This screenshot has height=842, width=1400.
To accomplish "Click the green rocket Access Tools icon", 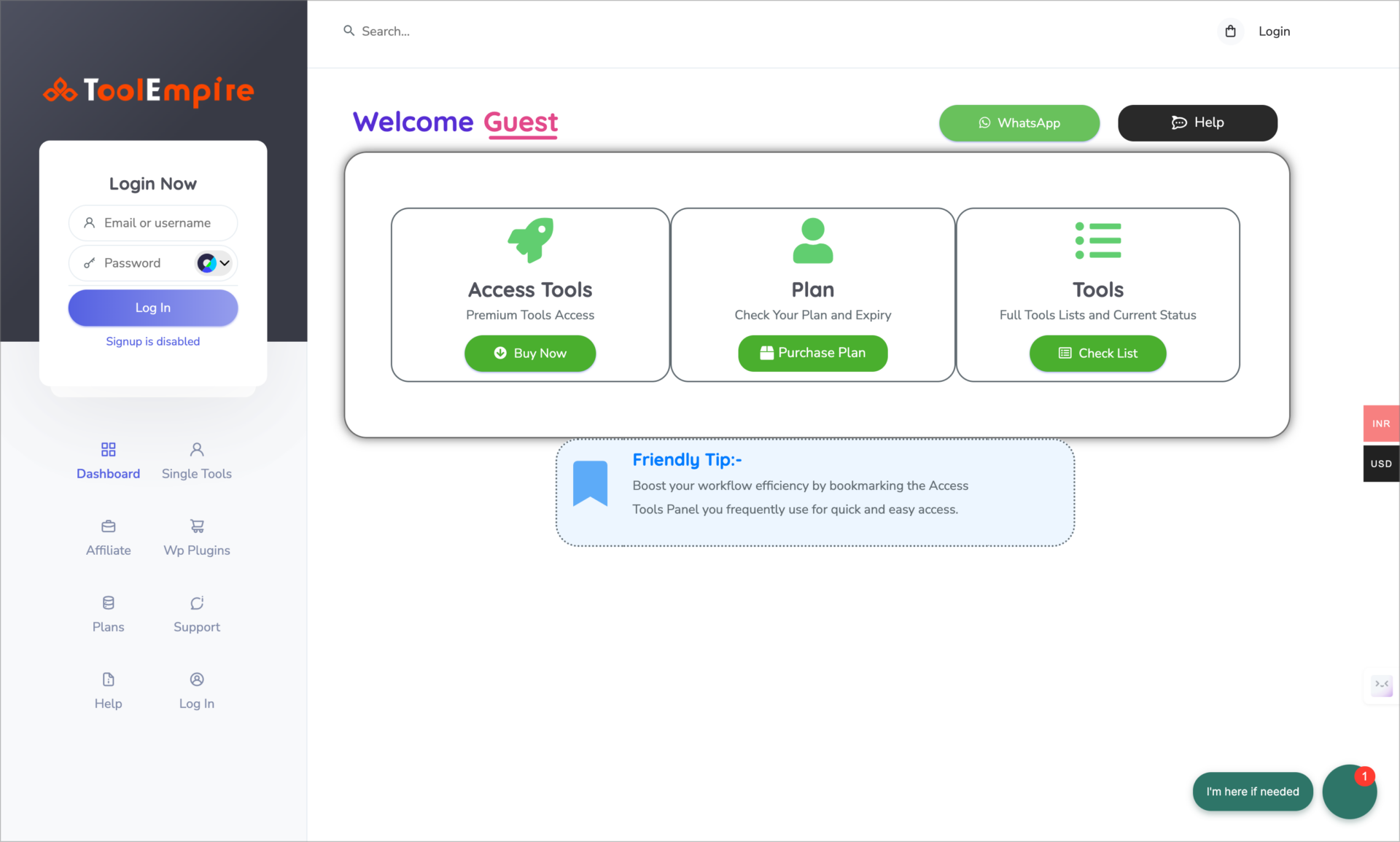I will pyautogui.click(x=530, y=240).
